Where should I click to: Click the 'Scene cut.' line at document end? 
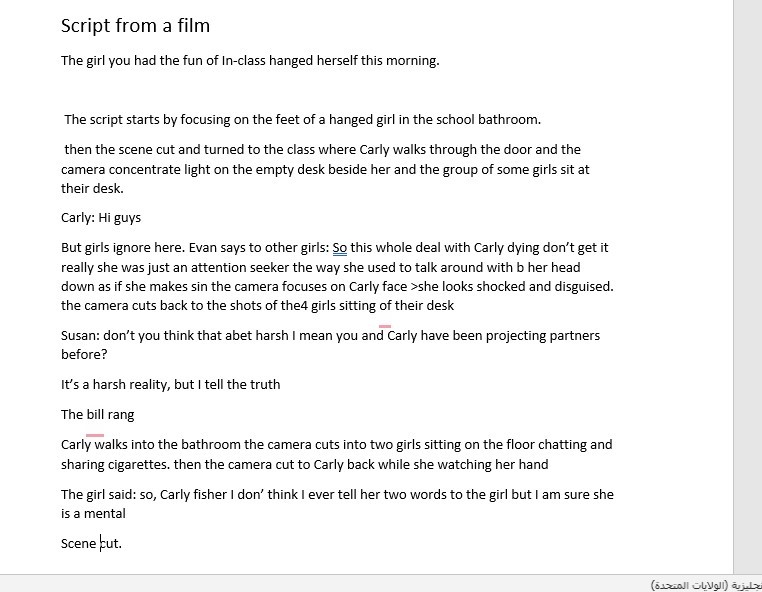[91, 543]
